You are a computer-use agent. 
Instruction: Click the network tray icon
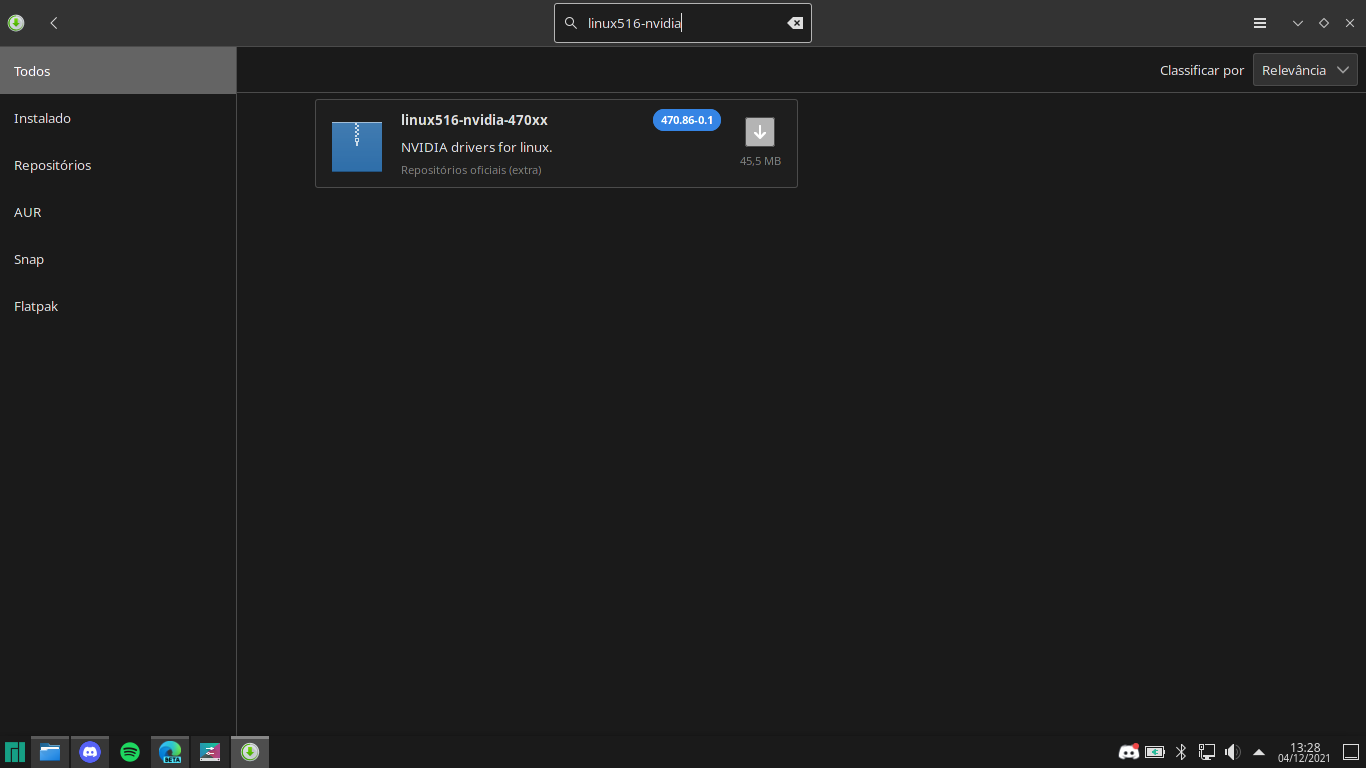[x=1207, y=752]
